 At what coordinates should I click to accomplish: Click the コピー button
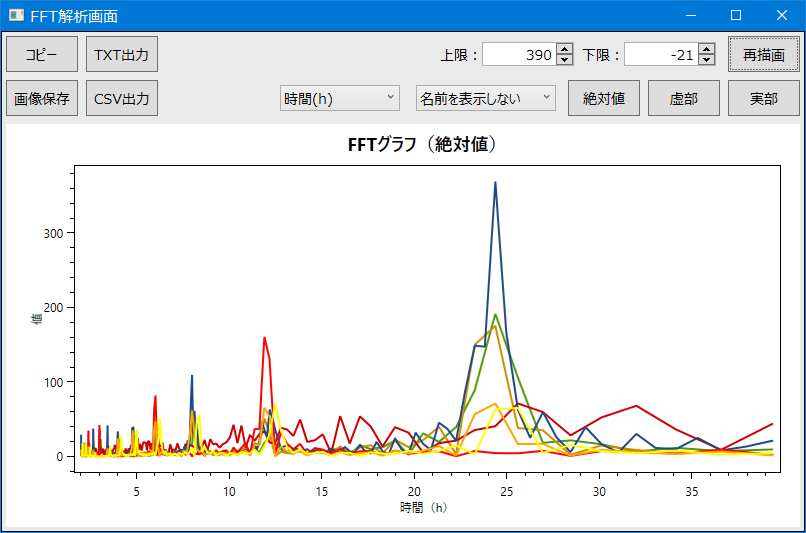[x=42, y=54]
